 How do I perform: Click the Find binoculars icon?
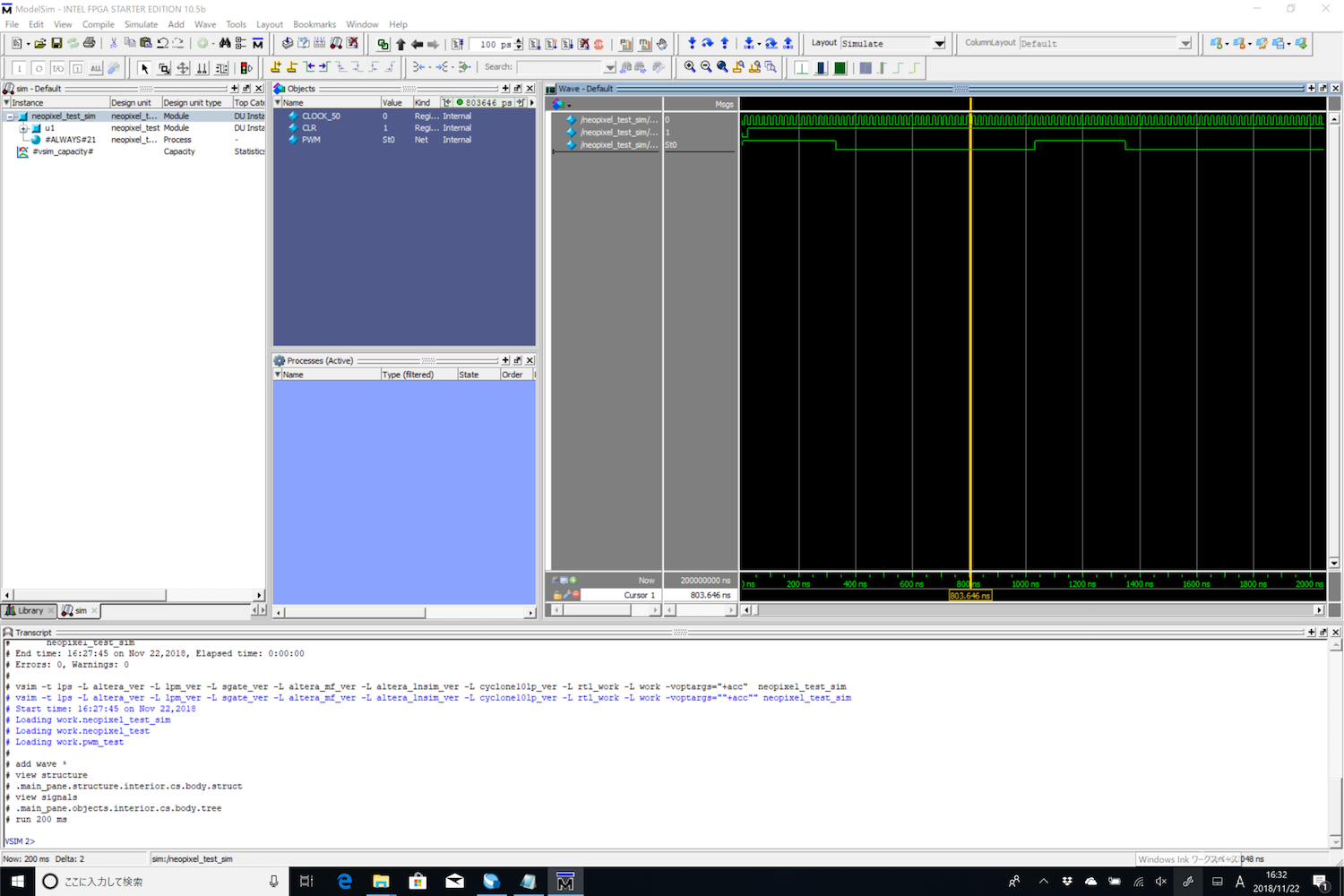pyautogui.click(x=225, y=43)
